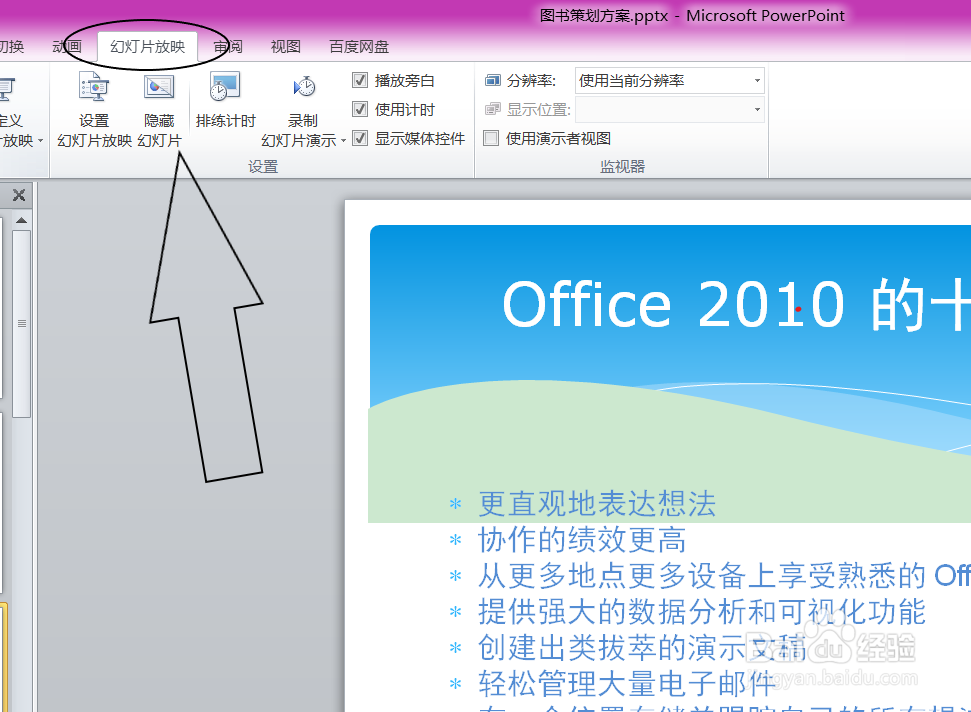Switch to the 视图 tab

point(285,46)
